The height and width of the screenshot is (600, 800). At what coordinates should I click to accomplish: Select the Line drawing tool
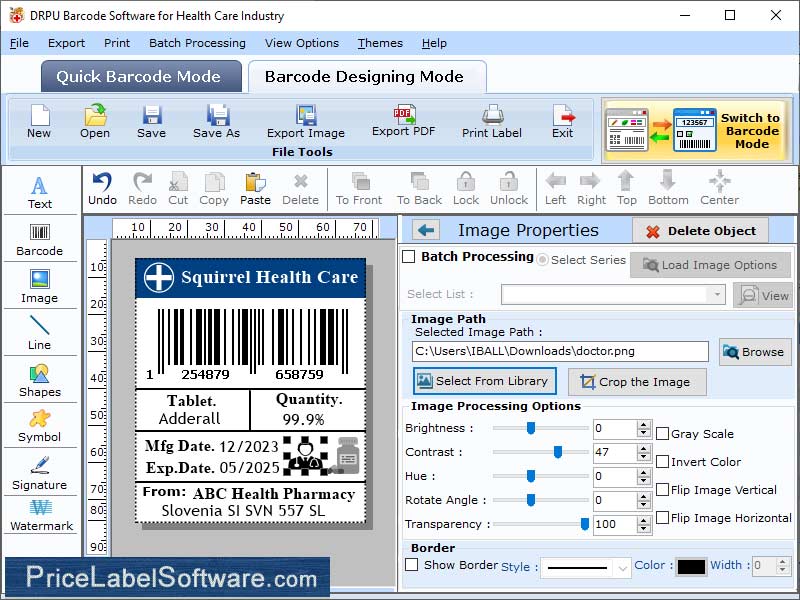(40, 333)
